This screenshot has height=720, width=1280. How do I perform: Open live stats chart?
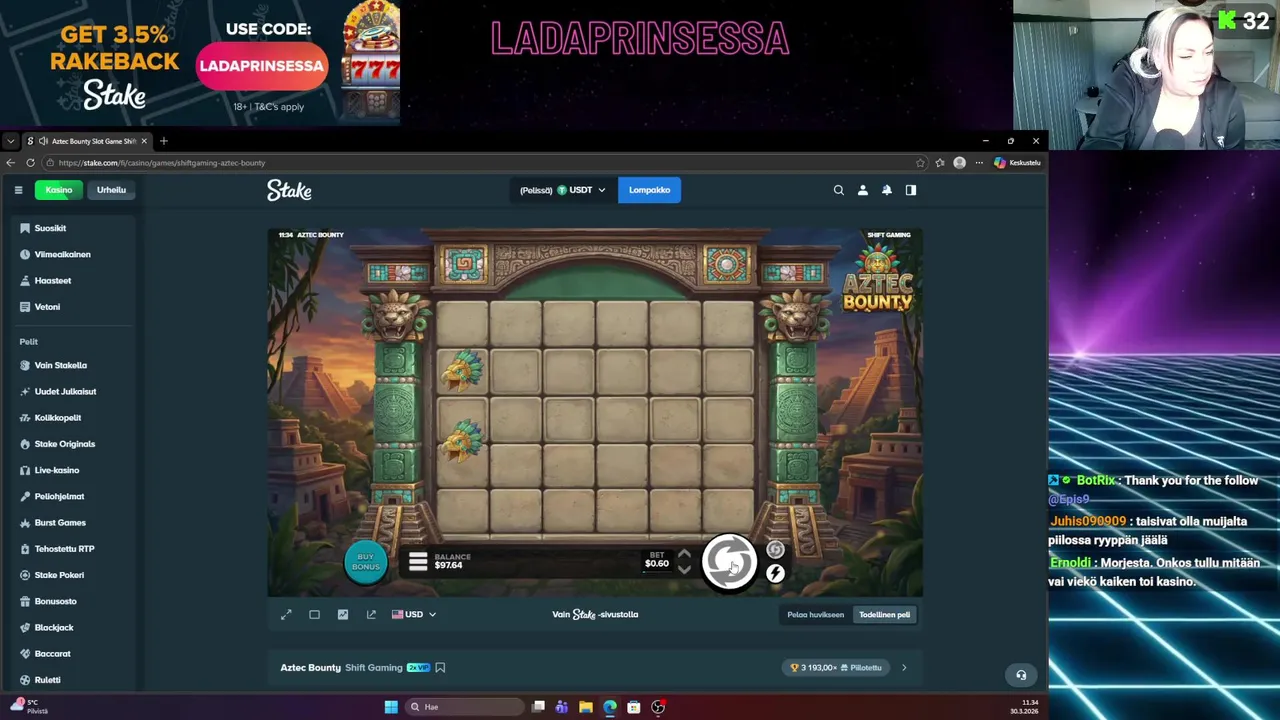click(343, 614)
